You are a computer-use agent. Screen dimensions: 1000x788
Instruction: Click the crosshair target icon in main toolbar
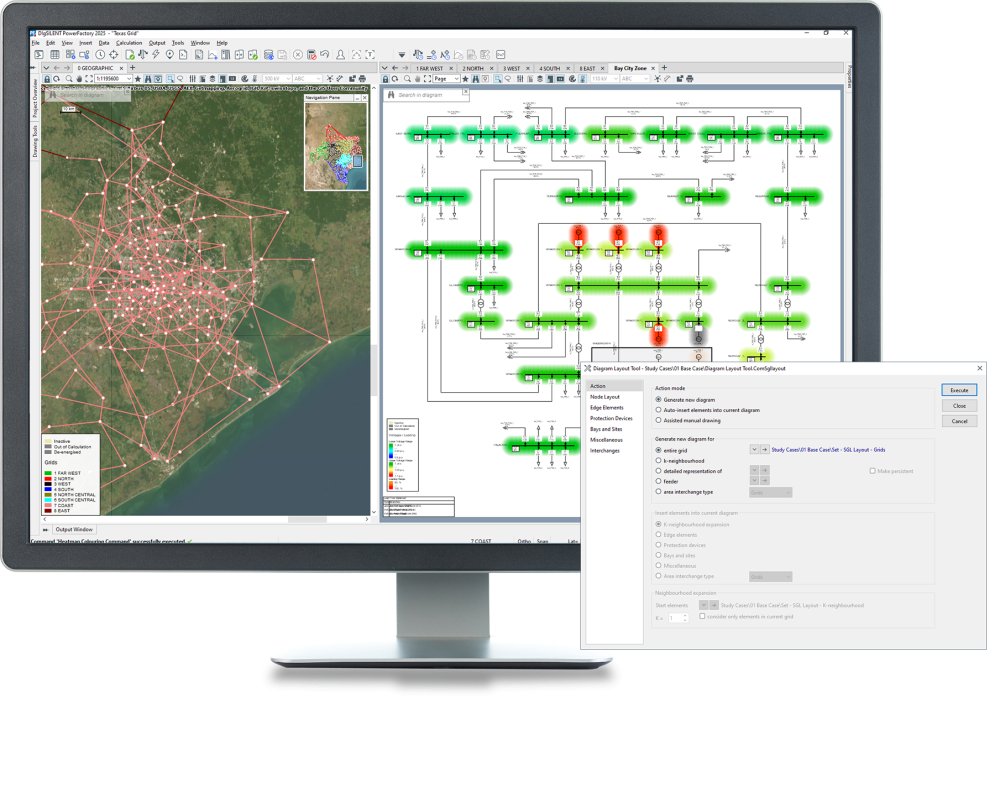114,55
